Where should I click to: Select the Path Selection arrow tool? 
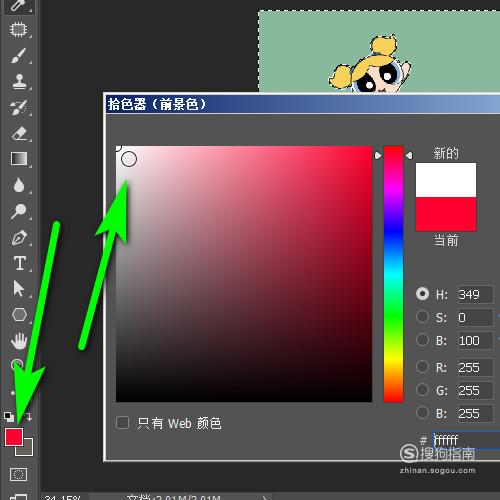pos(18,288)
